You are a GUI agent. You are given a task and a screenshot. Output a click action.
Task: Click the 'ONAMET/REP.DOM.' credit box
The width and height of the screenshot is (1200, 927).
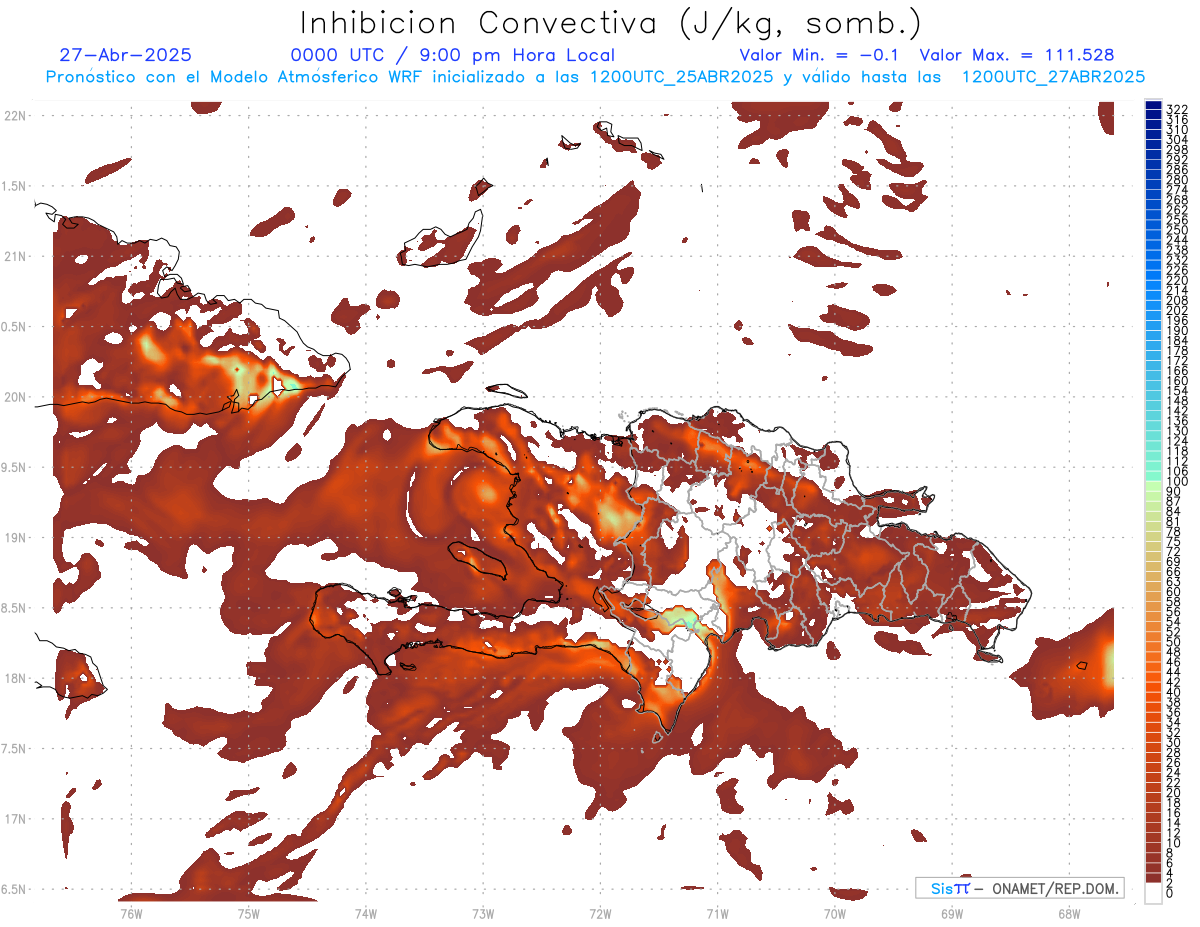(x=1020, y=888)
